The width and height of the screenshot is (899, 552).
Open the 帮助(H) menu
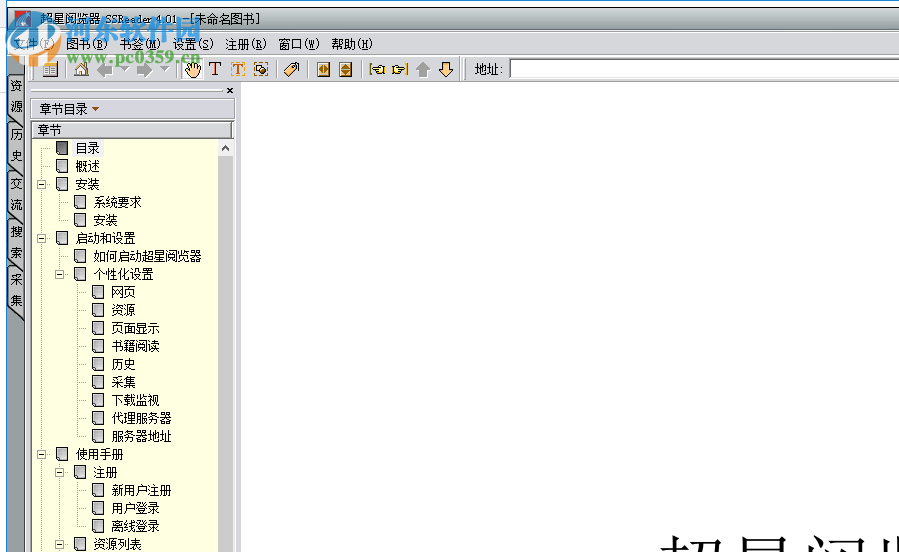351,44
